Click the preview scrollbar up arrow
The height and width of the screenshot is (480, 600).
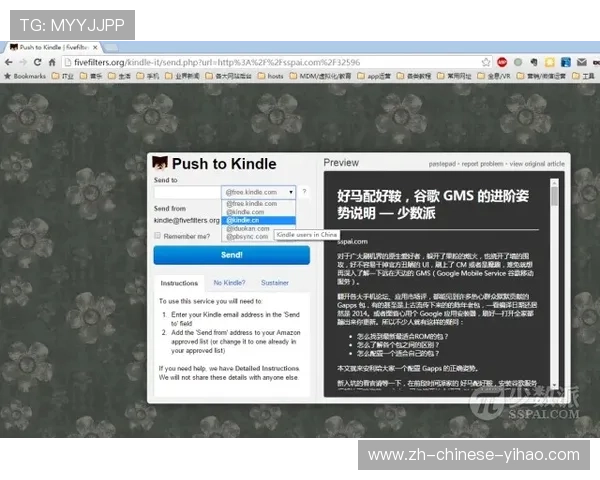554,182
